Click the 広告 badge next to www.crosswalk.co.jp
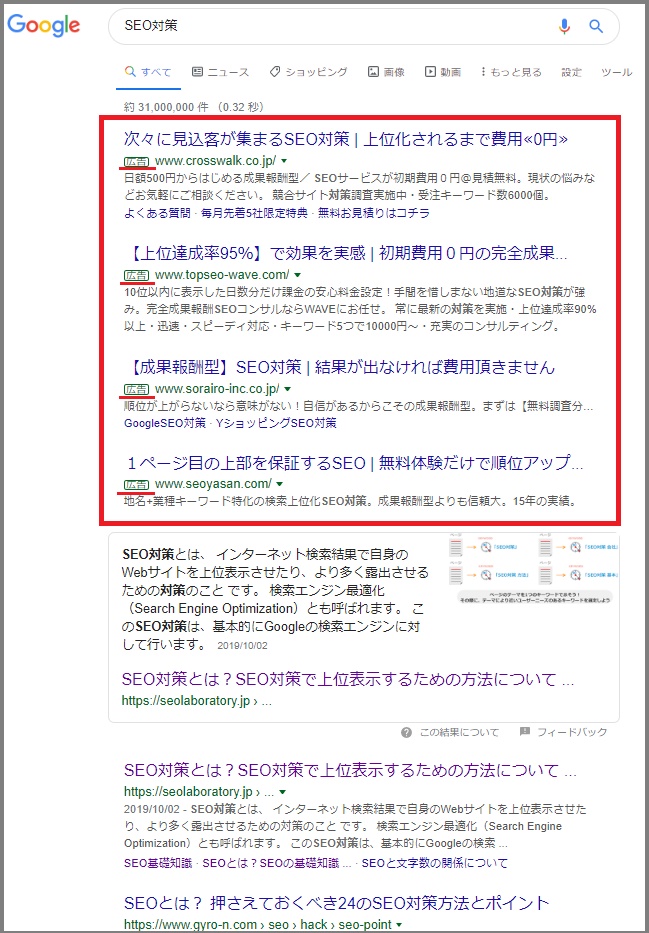This screenshot has height=933, width=649. click(x=137, y=161)
